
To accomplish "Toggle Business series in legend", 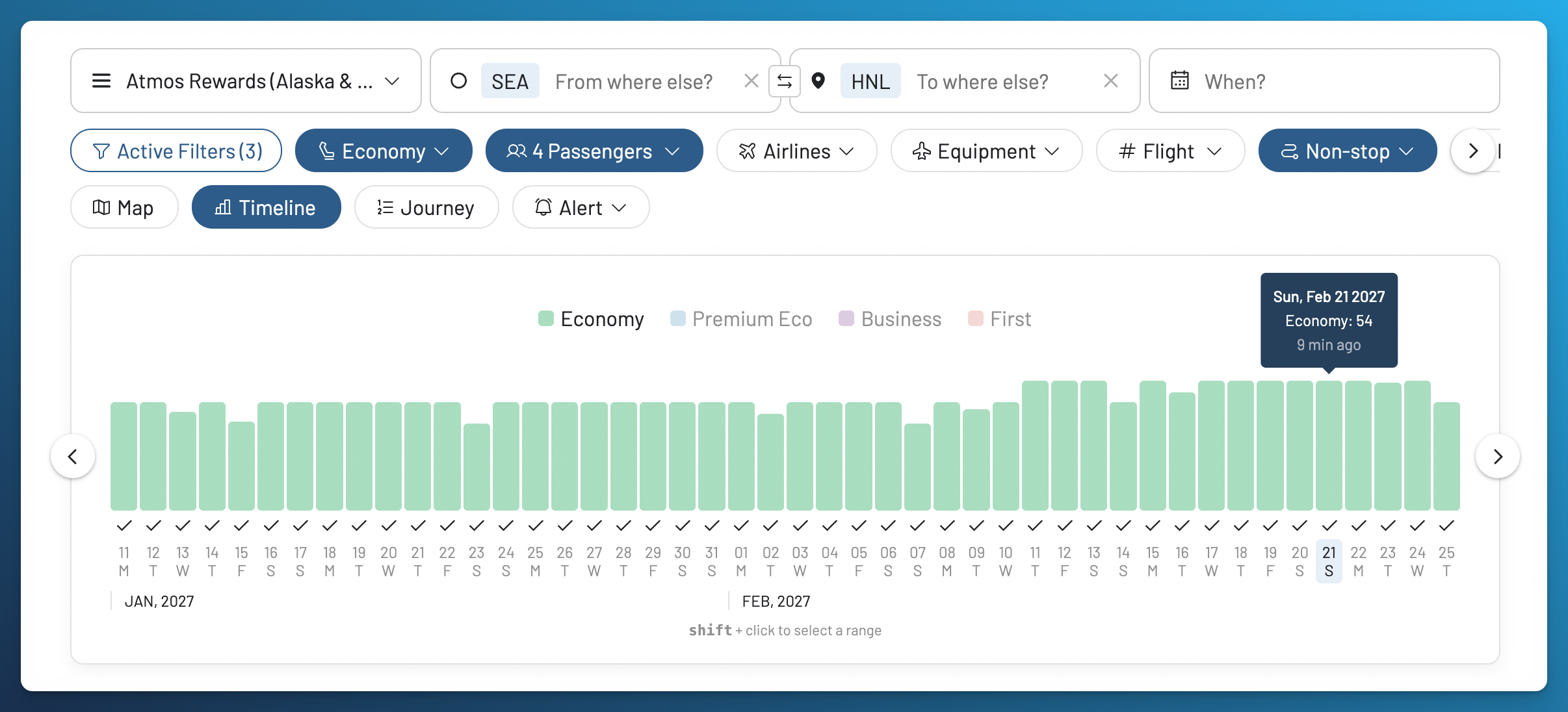I will tap(890, 319).
